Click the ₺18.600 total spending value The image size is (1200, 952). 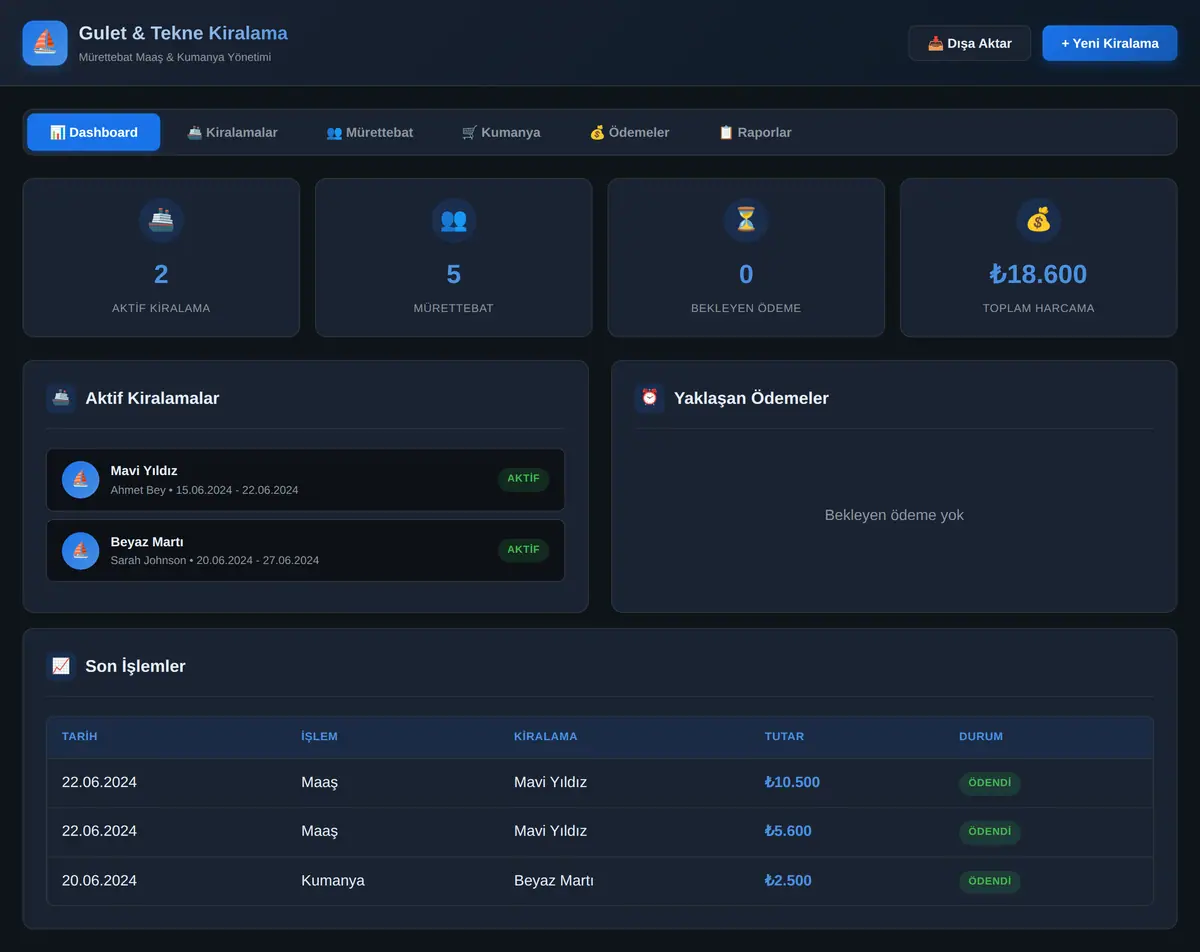pyautogui.click(x=1038, y=274)
